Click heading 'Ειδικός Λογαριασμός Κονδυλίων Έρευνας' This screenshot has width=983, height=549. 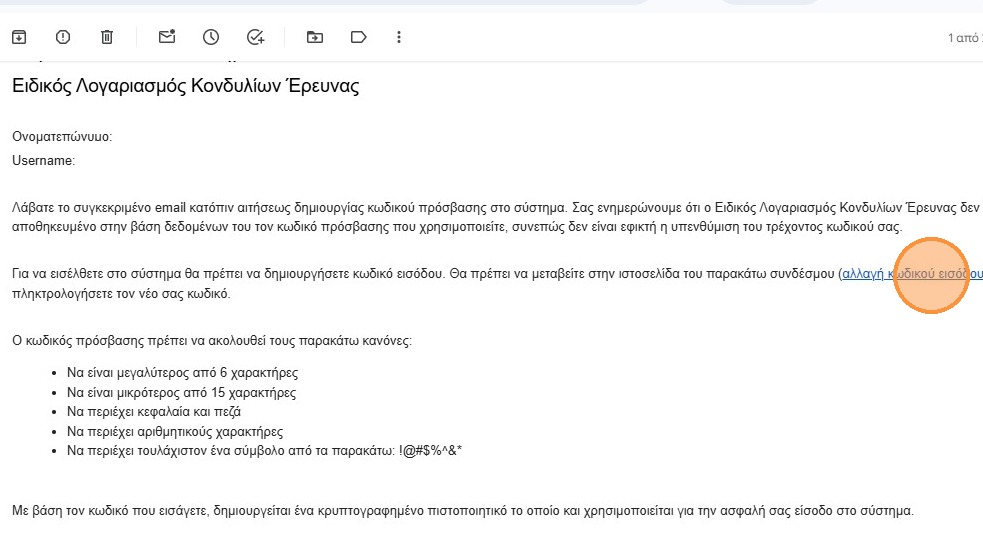186,86
